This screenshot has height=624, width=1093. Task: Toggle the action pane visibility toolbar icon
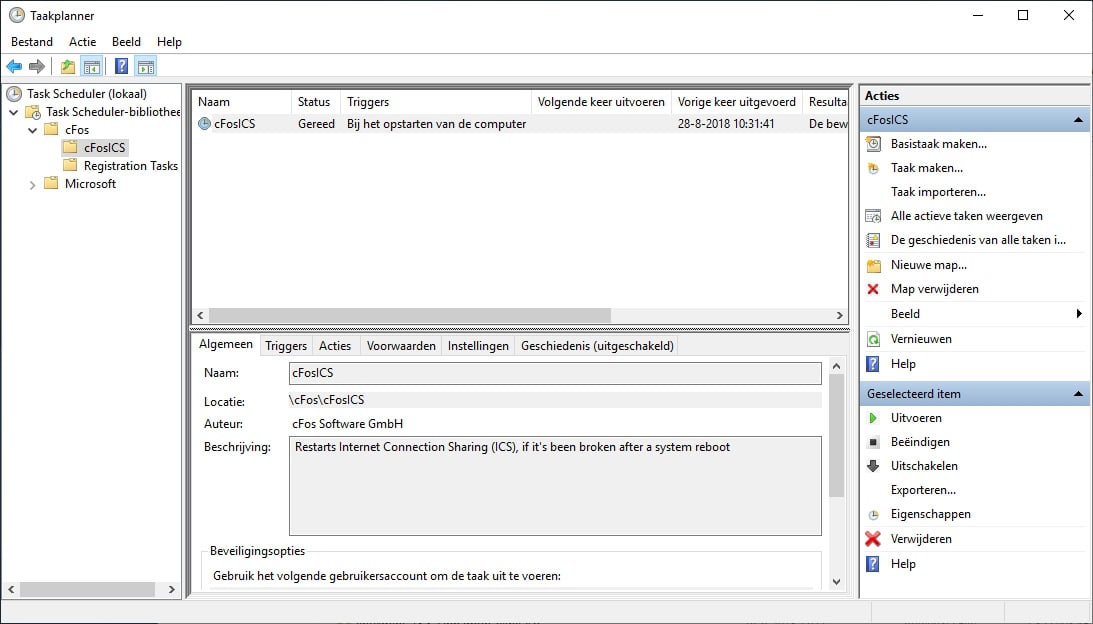click(x=146, y=65)
